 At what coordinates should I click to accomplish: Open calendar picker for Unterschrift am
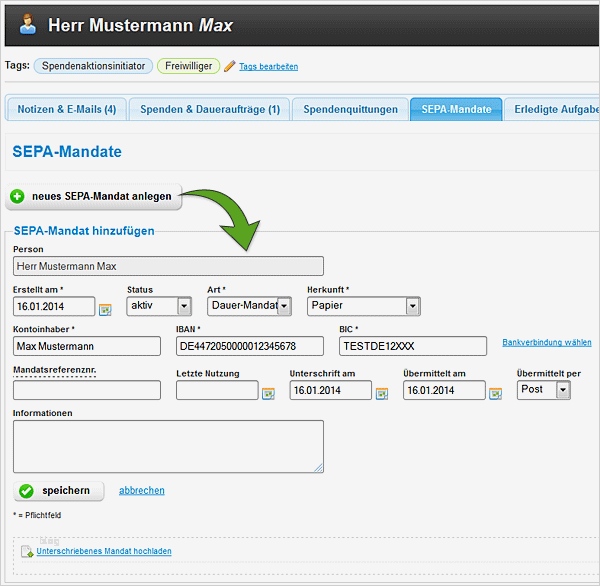[382, 393]
